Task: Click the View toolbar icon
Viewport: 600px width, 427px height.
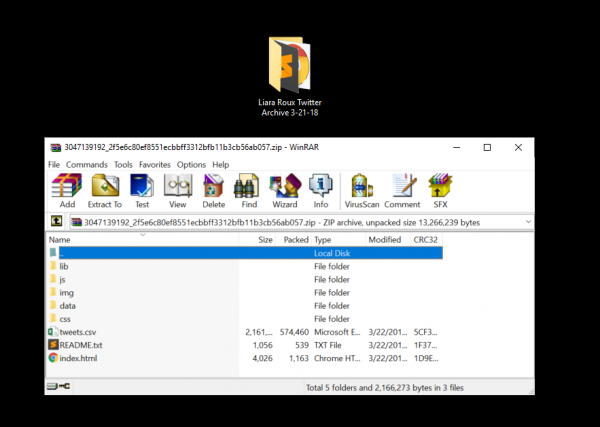Action: click(x=178, y=189)
